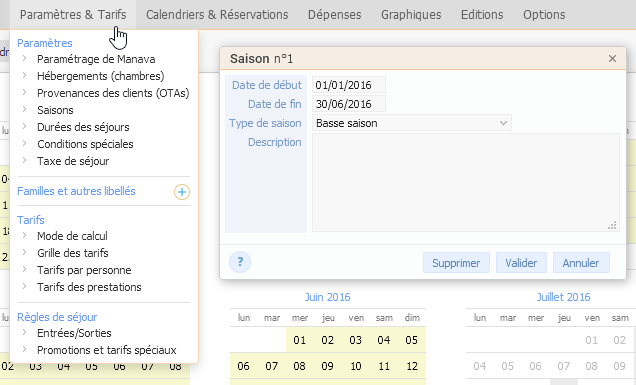
Task: Click the Annuler button
Action: click(581, 263)
